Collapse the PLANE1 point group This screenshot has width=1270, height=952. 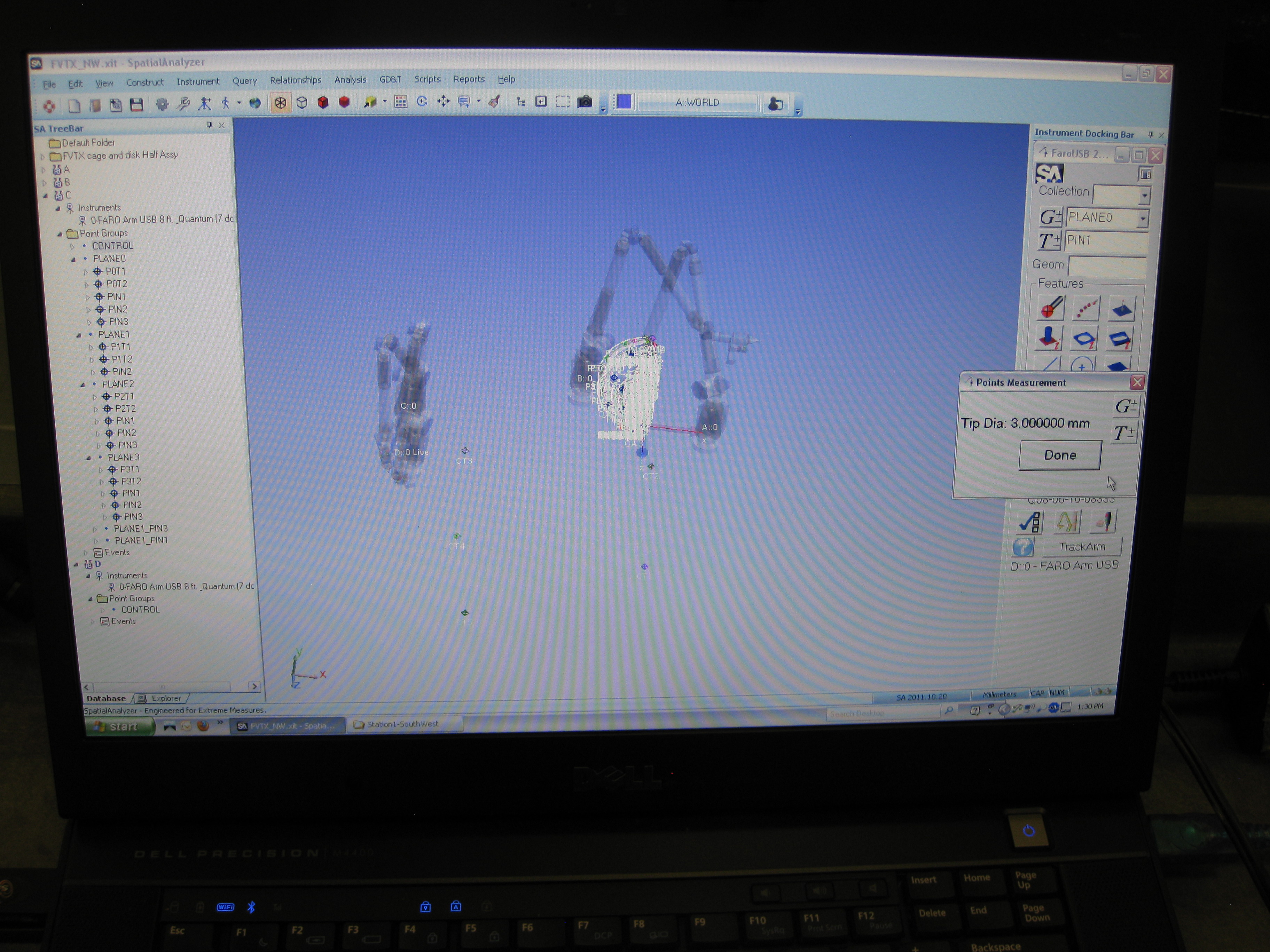[x=79, y=335]
